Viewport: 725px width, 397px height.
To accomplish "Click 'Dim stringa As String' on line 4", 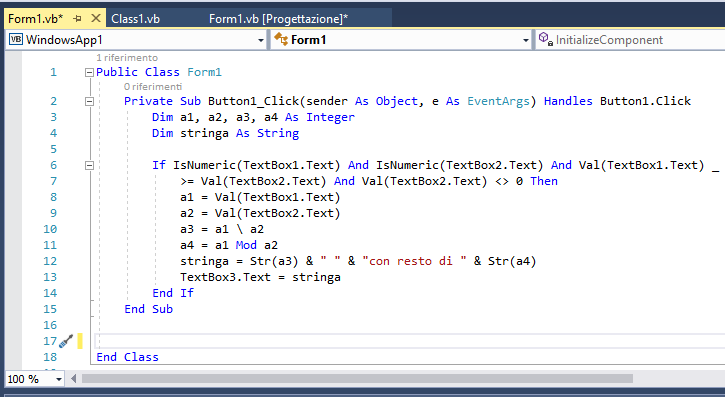I will point(225,133).
